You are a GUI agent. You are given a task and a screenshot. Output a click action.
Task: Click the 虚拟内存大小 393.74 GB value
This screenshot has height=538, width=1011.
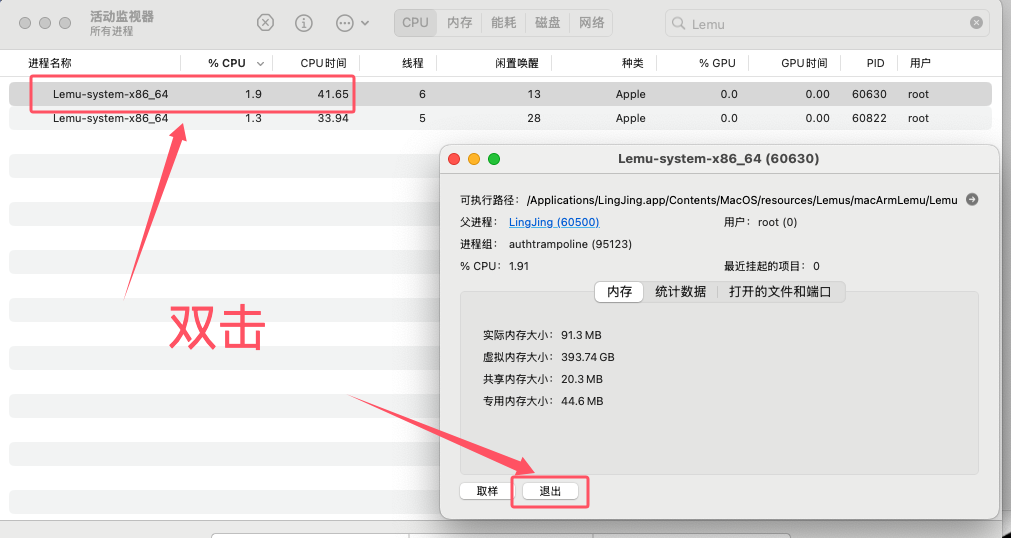pos(587,357)
